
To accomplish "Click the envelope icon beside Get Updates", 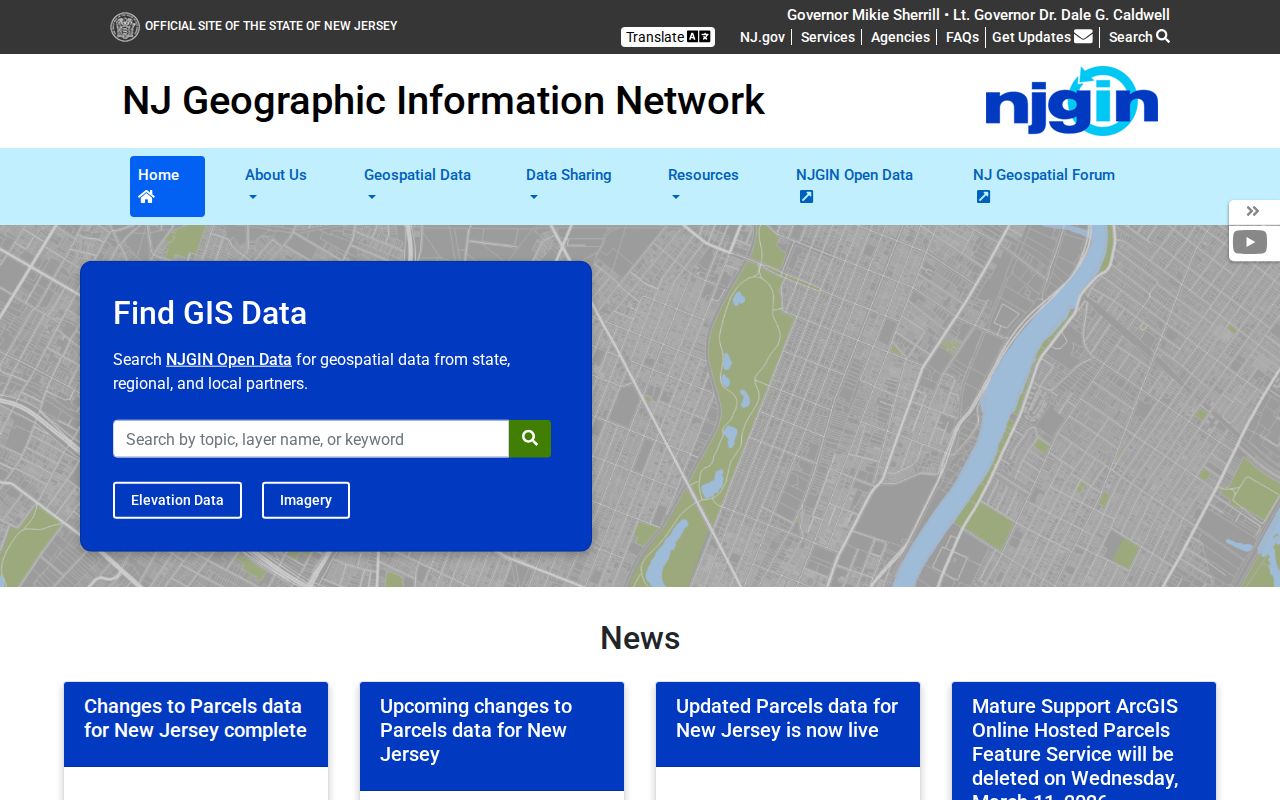I will click(1083, 37).
